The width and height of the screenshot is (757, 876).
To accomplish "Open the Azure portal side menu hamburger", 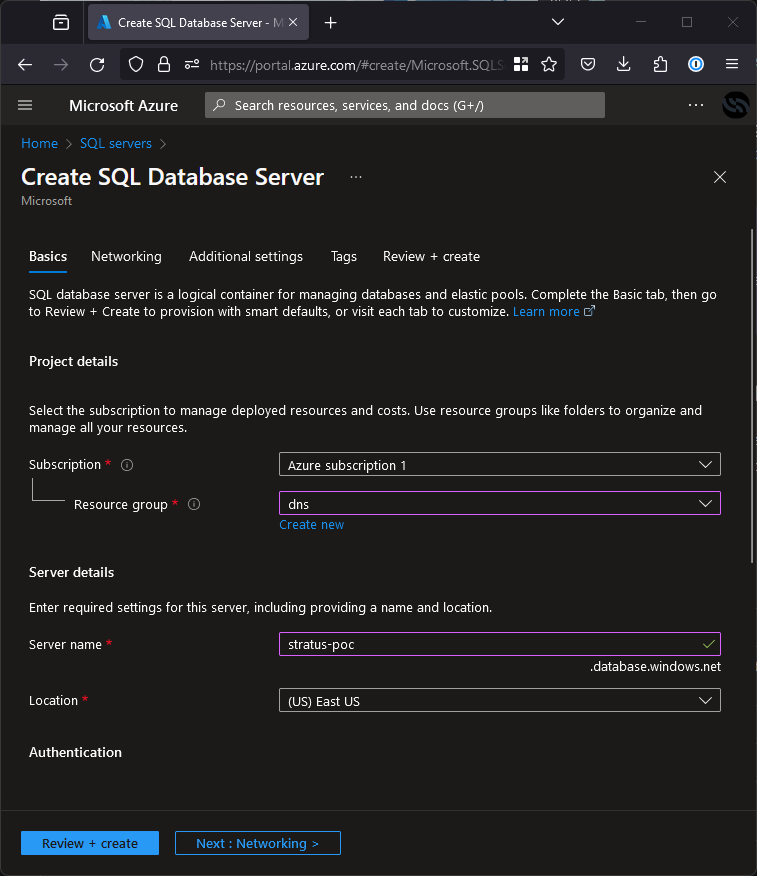I will point(25,105).
